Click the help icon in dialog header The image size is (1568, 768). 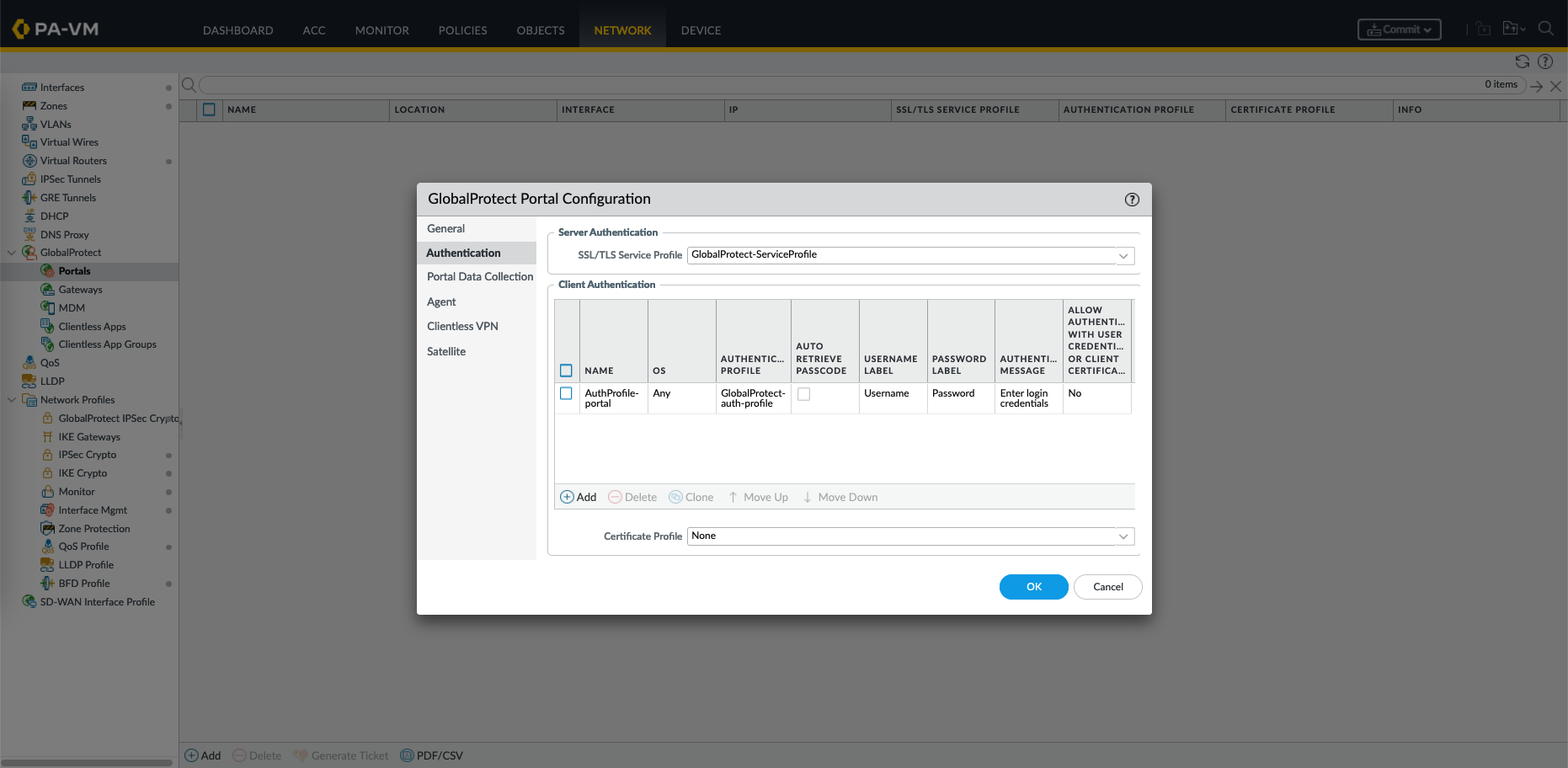click(x=1132, y=200)
